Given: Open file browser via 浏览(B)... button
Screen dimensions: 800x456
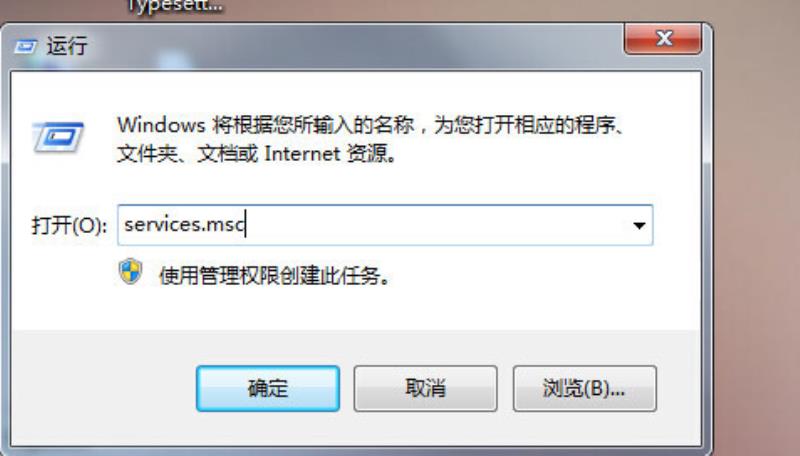Looking at the screenshot, I should [x=584, y=389].
